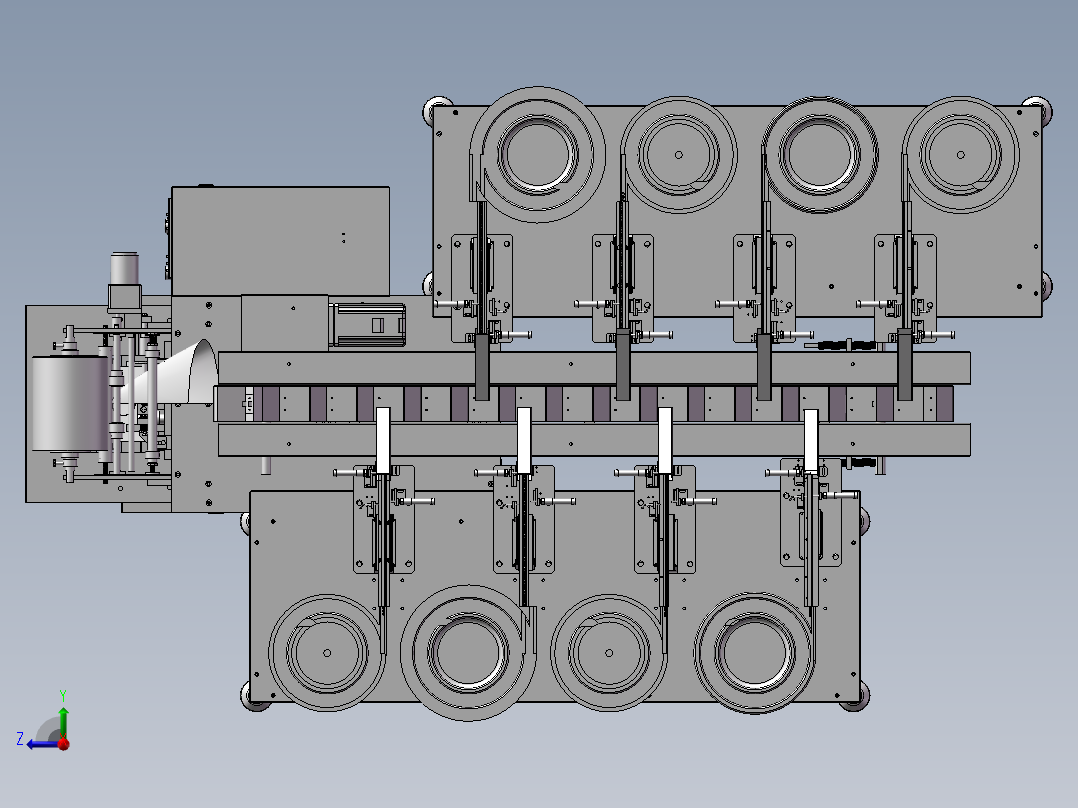Viewport: 1078px width, 808px height.
Task: Select the leftmost vibratory bowl feeder in the lower row
Action: 327,653
